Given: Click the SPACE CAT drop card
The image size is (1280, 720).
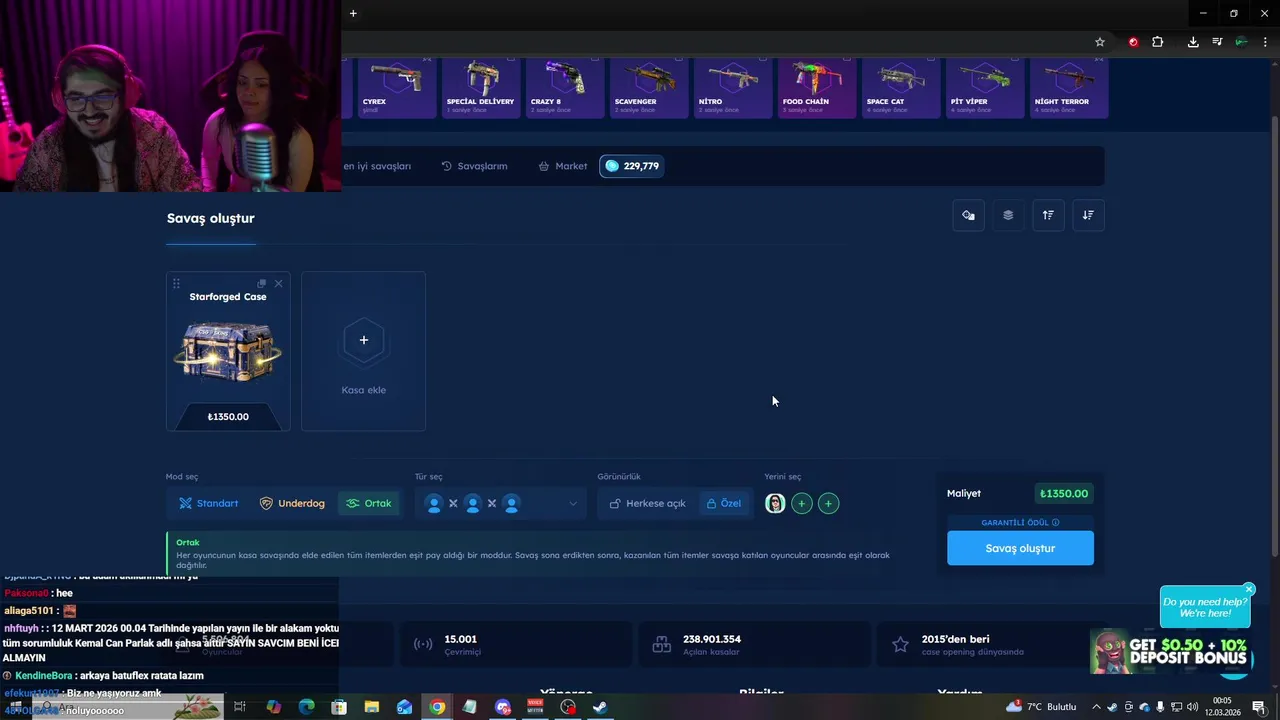Looking at the screenshot, I should (x=901, y=88).
